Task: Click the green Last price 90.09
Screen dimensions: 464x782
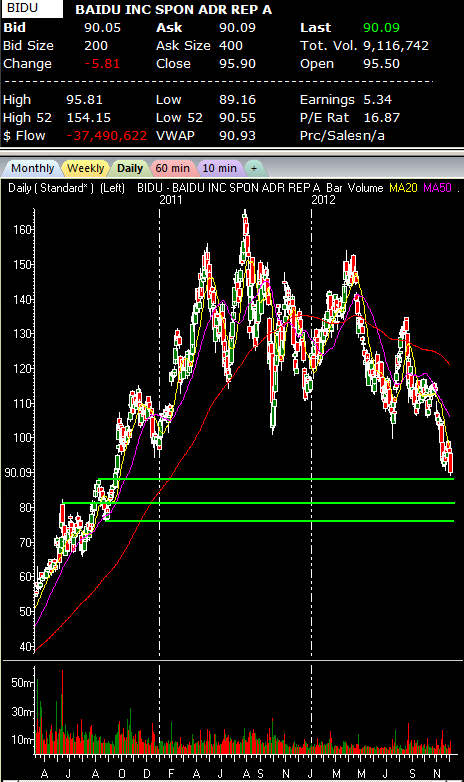Action: point(381,28)
